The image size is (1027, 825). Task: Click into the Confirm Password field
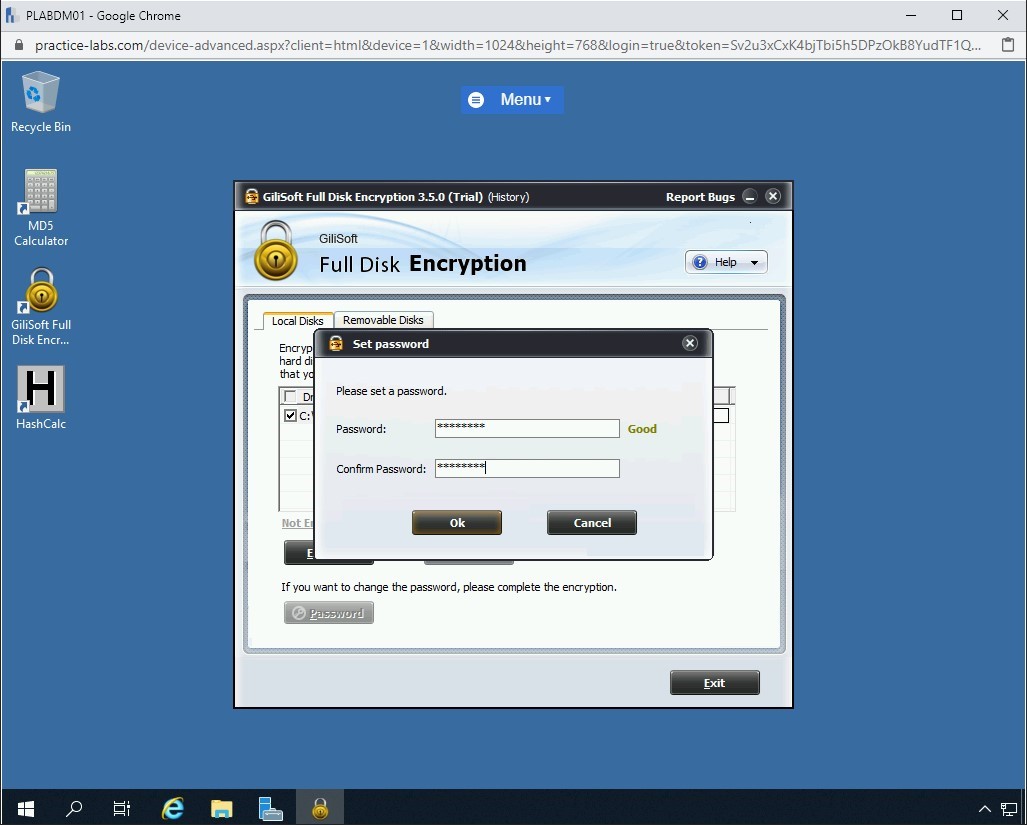527,468
